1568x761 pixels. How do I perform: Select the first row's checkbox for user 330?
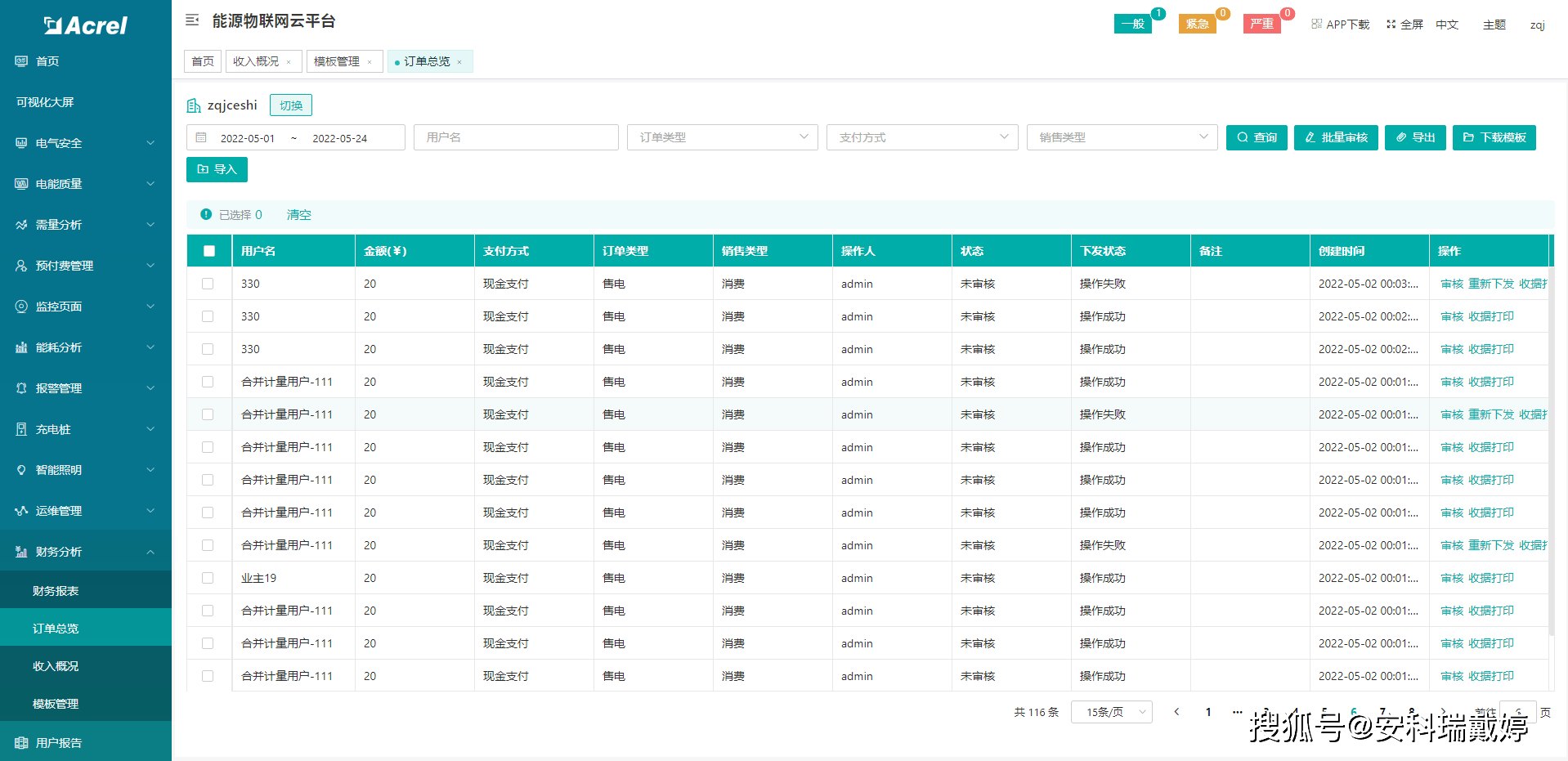(208, 284)
